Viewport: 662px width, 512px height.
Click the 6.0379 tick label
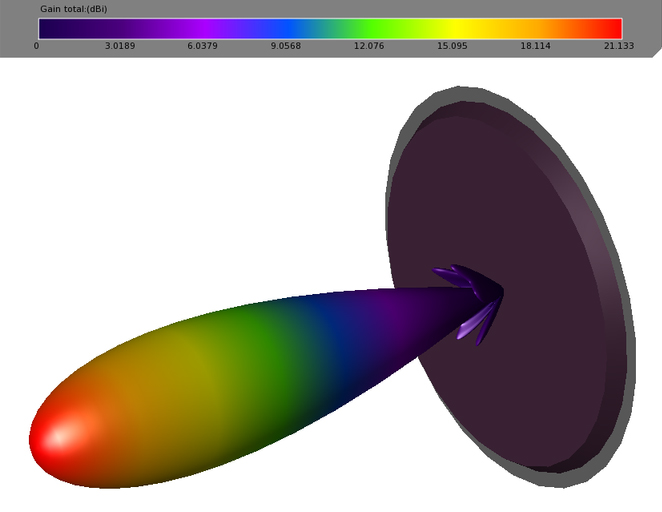tap(202, 46)
